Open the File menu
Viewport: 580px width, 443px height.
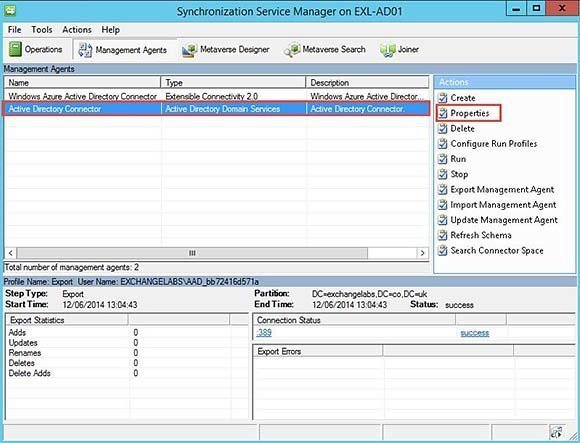pos(14,30)
